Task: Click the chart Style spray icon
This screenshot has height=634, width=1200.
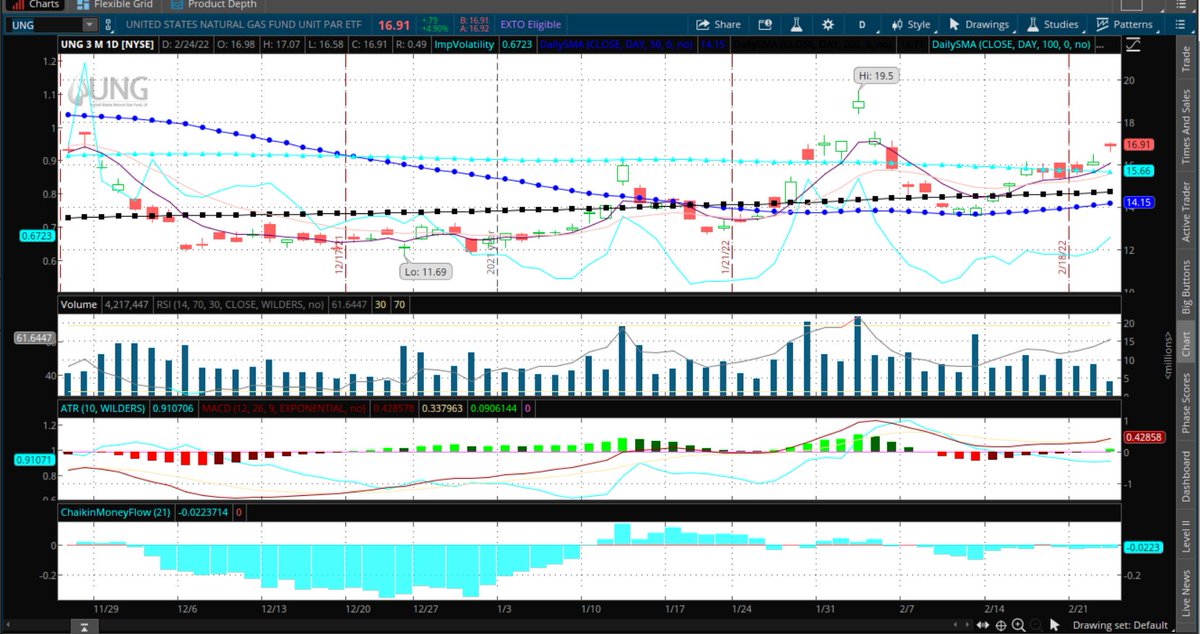Action: click(896, 24)
